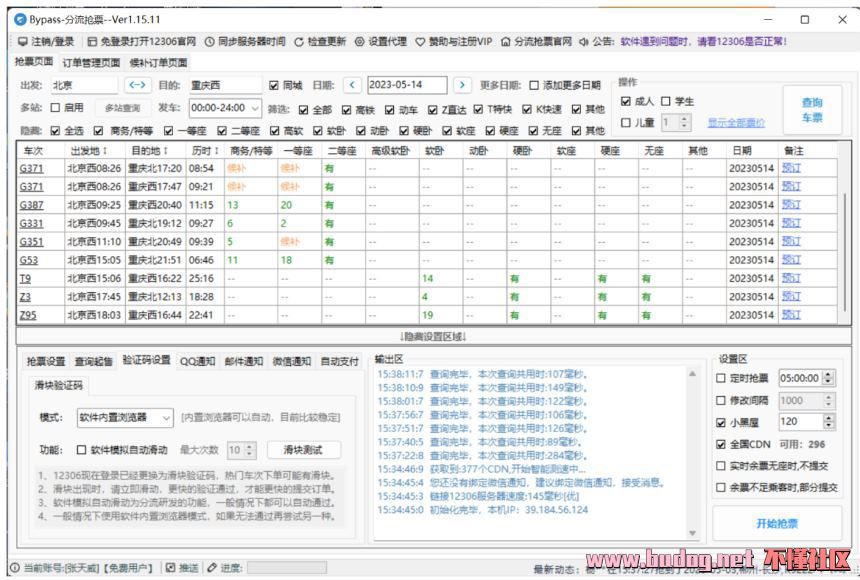
Task: Click the 查询车票 button
Action: pos(811,110)
